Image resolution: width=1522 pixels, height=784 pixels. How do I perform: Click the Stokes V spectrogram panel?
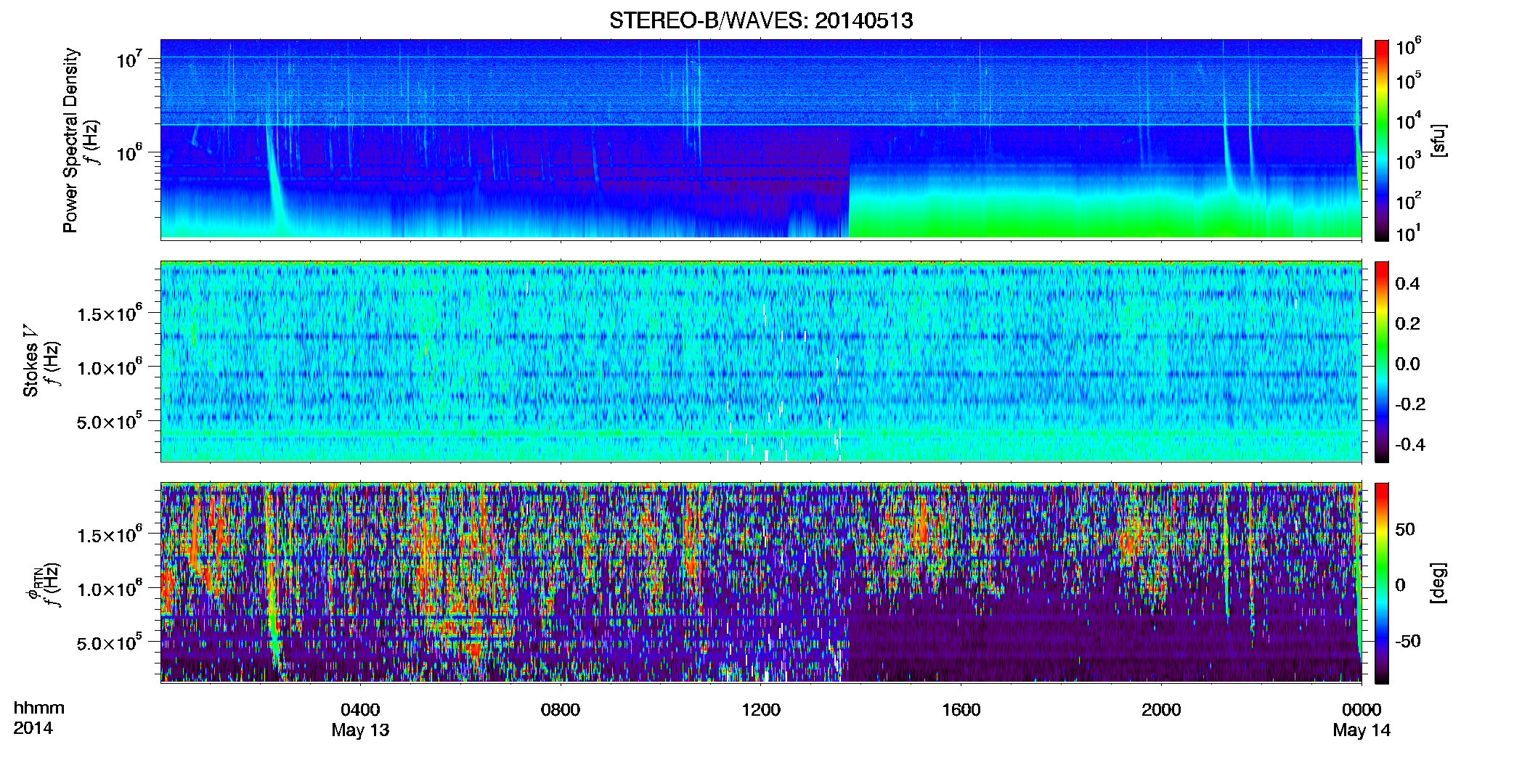761,361
